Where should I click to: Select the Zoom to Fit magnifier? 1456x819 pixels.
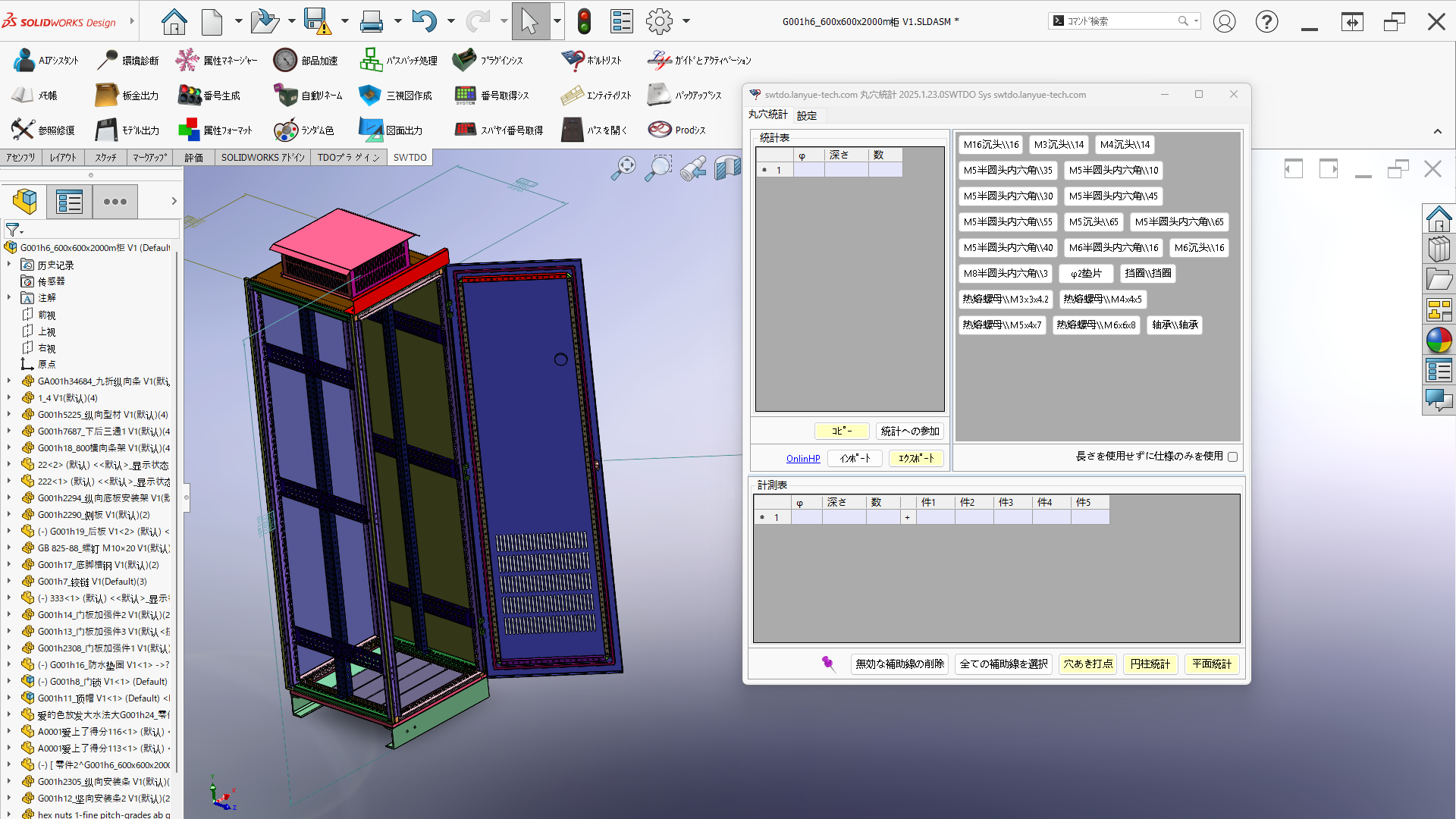click(624, 168)
